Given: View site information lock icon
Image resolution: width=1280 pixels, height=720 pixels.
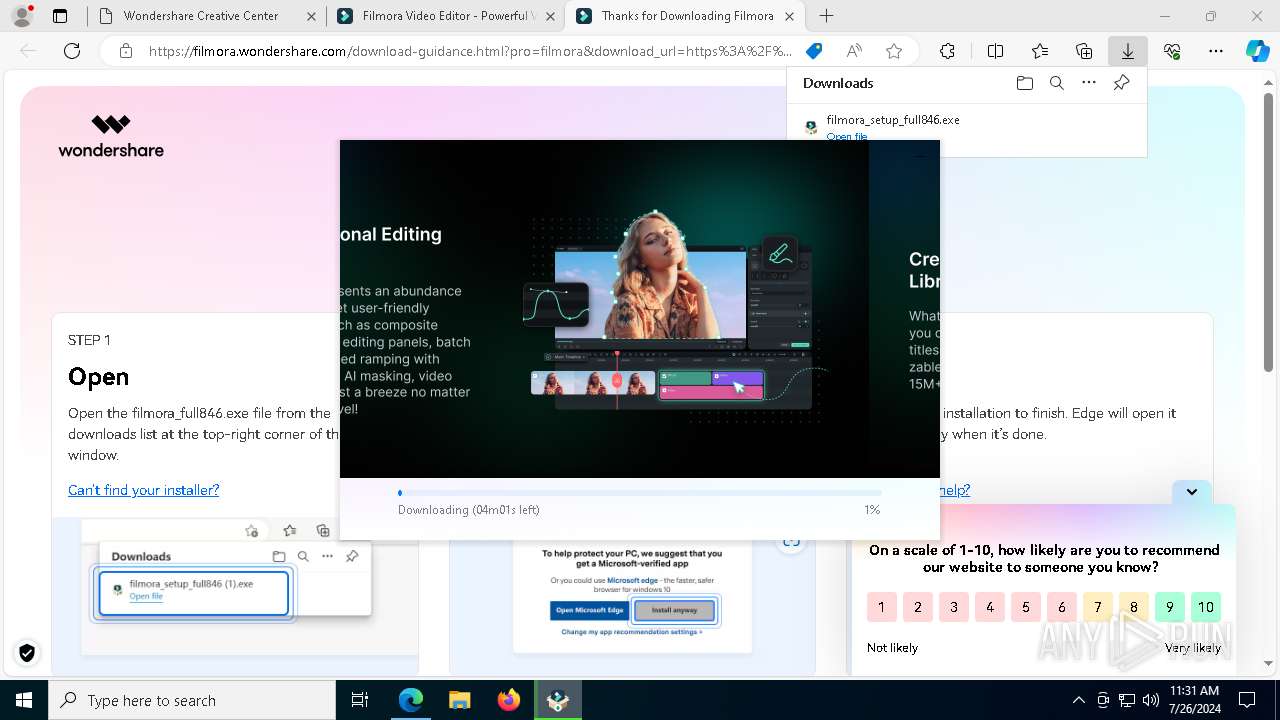Looking at the screenshot, I should (x=125, y=51).
